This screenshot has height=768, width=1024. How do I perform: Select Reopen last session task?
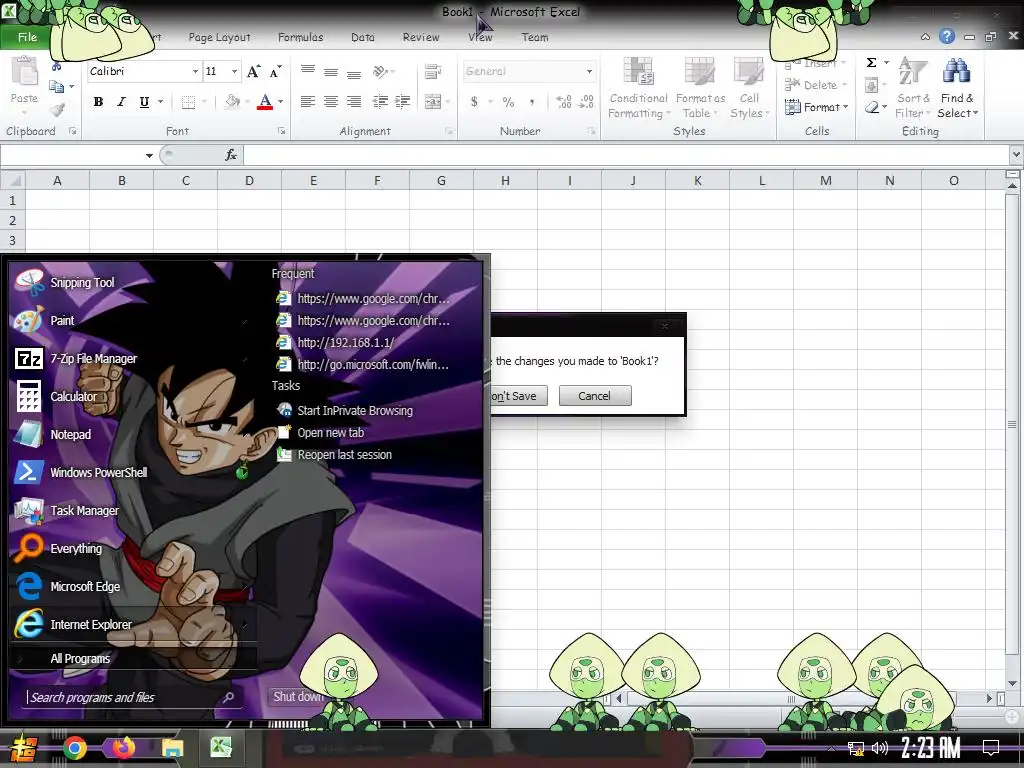[344, 455]
